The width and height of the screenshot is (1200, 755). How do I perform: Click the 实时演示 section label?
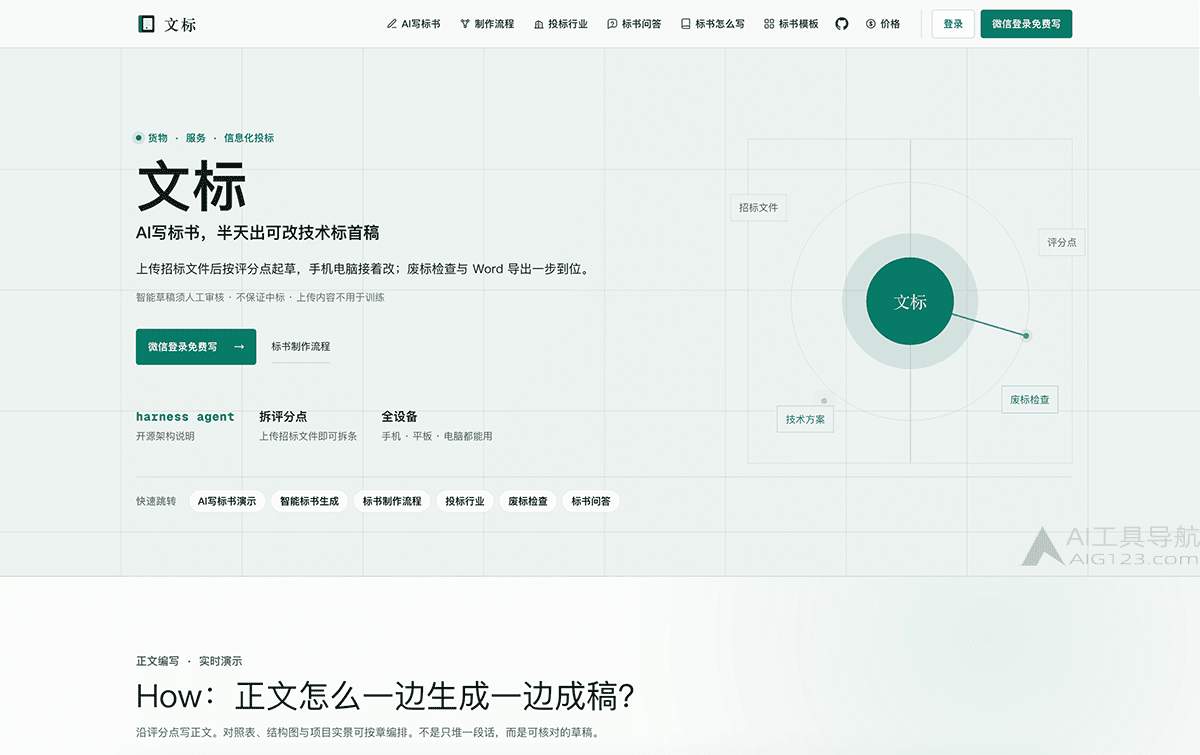(x=220, y=661)
